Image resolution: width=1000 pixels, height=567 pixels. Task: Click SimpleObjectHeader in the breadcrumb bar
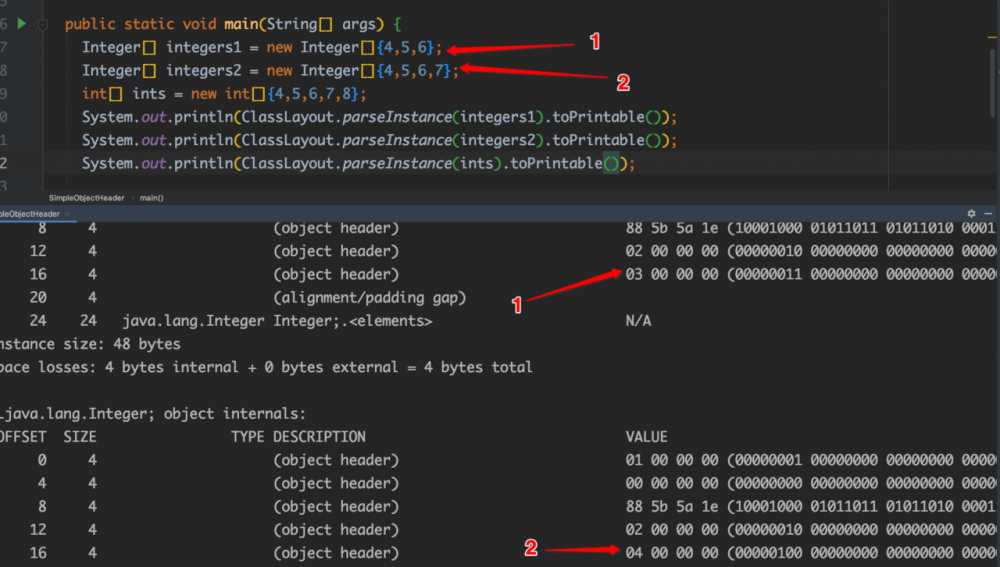(x=86, y=198)
